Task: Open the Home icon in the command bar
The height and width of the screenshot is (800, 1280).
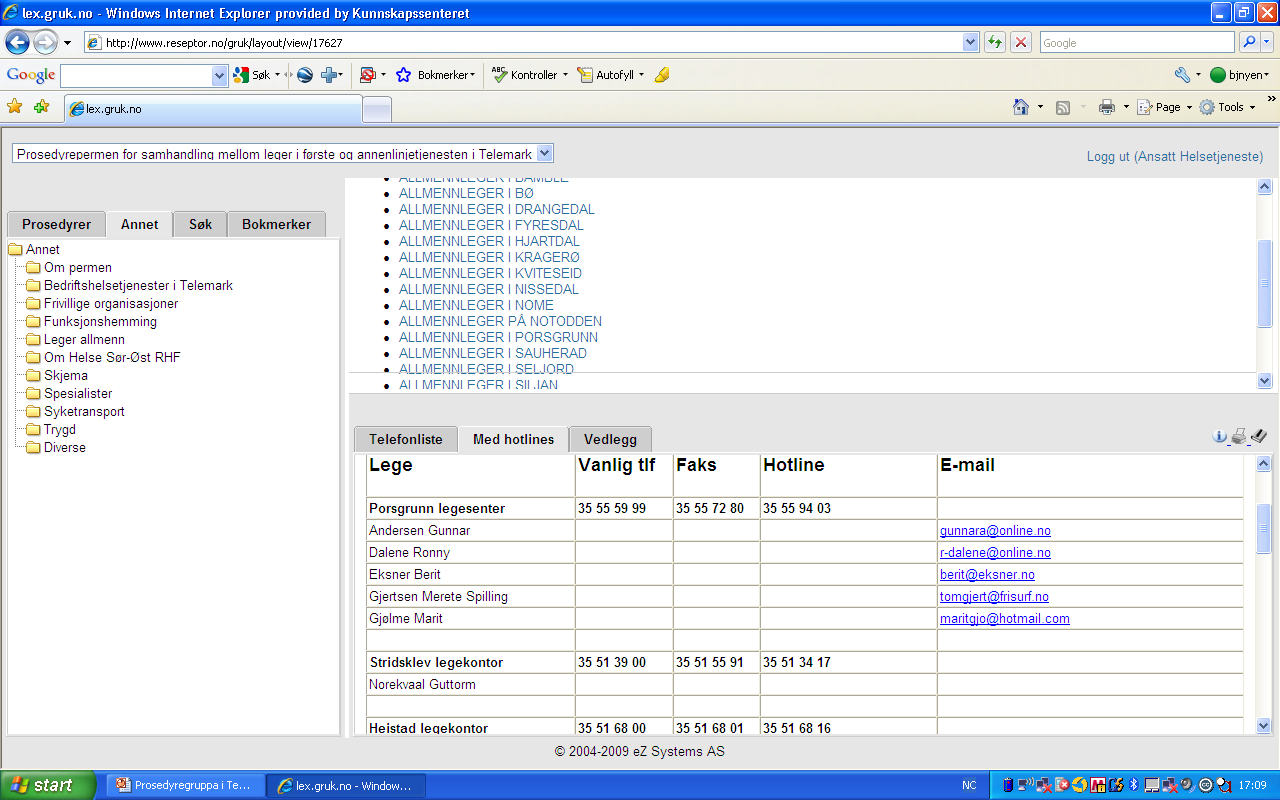Action: 1021,107
